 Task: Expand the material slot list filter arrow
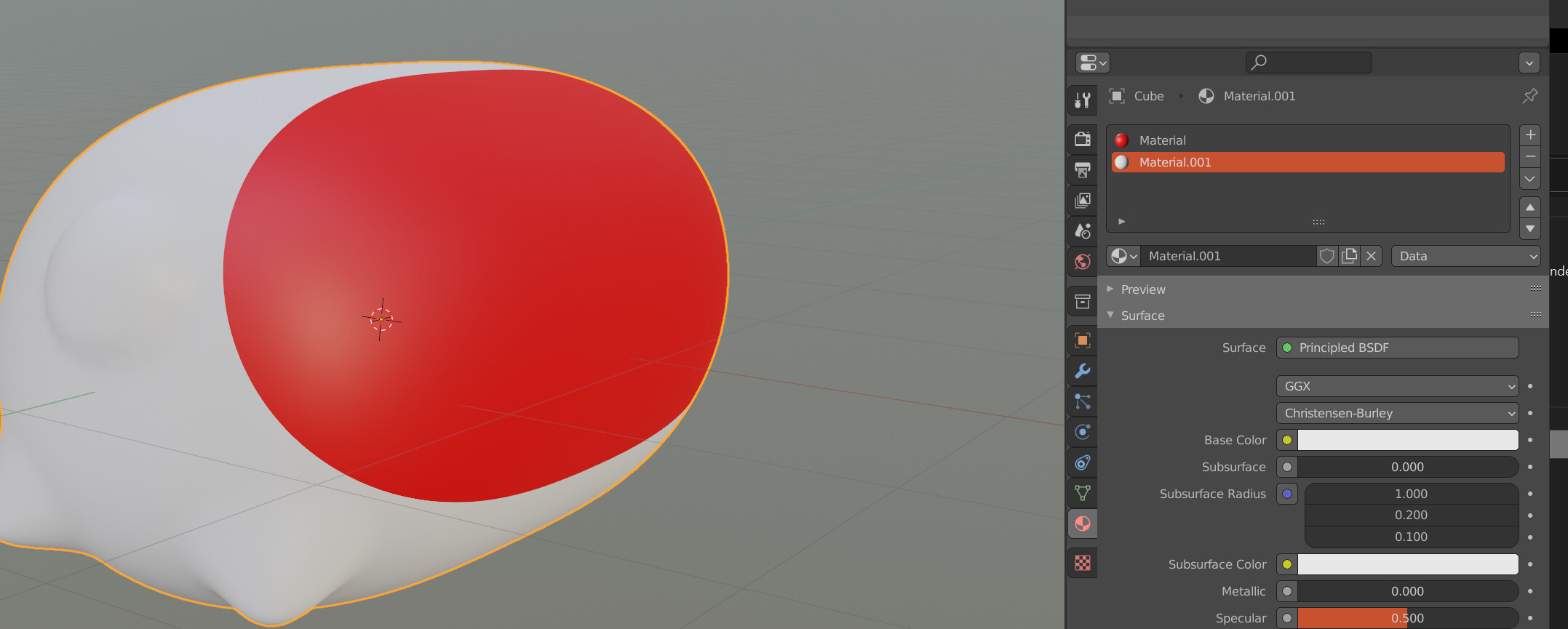1121,221
